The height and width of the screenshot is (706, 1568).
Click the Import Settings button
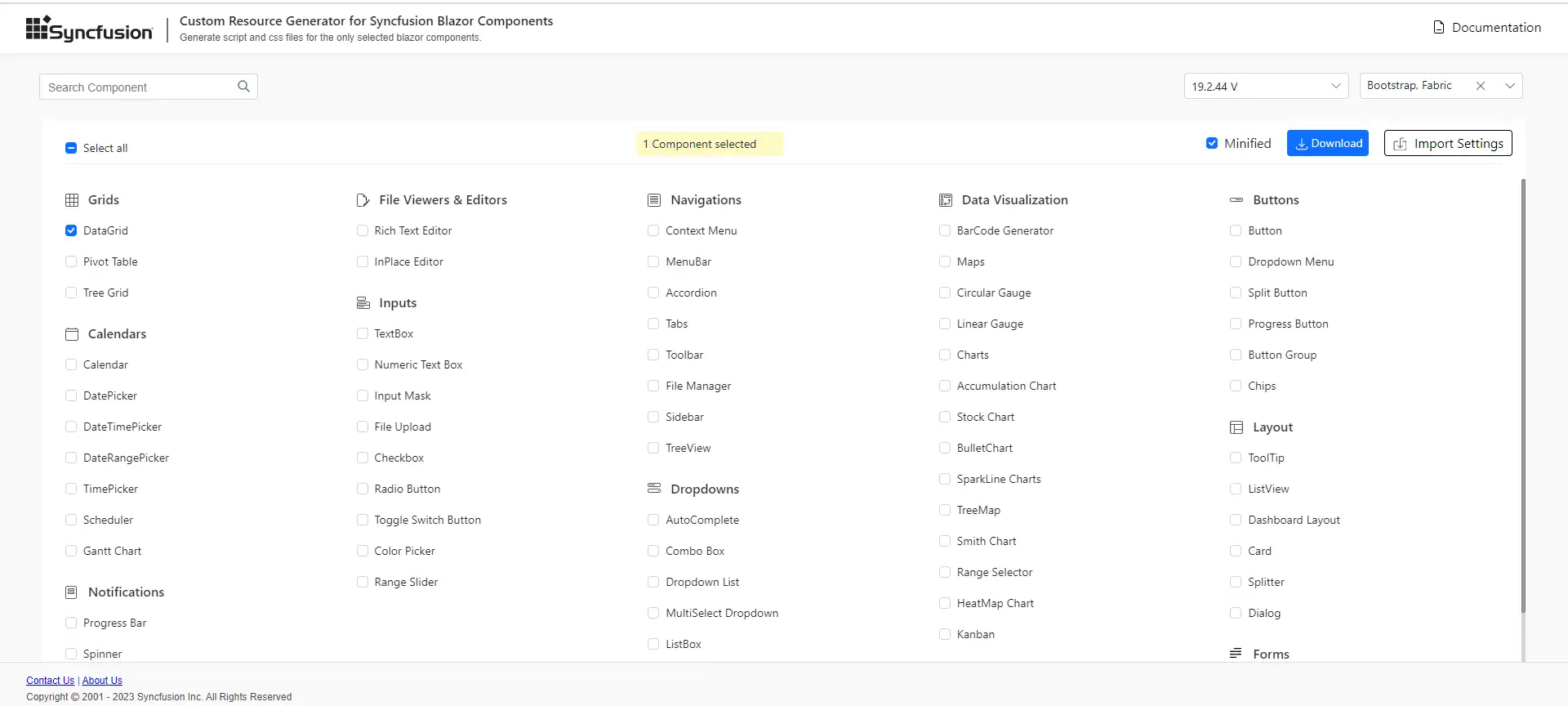(x=1448, y=144)
